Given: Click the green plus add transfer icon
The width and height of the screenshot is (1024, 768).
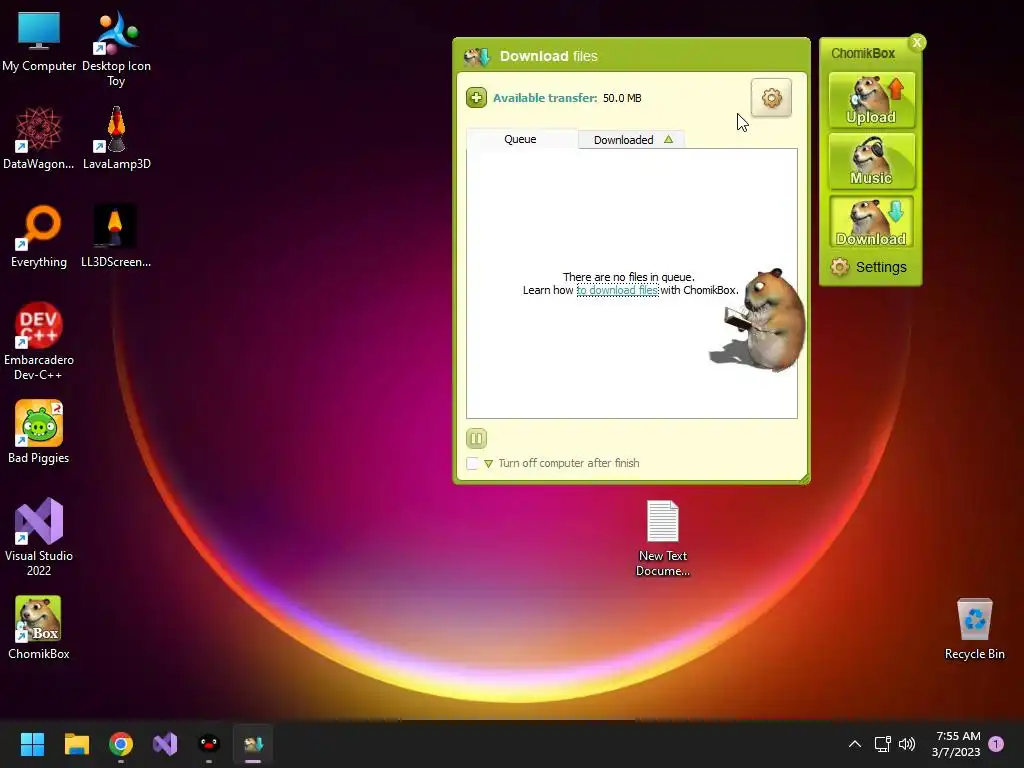Looking at the screenshot, I should point(476,98).
